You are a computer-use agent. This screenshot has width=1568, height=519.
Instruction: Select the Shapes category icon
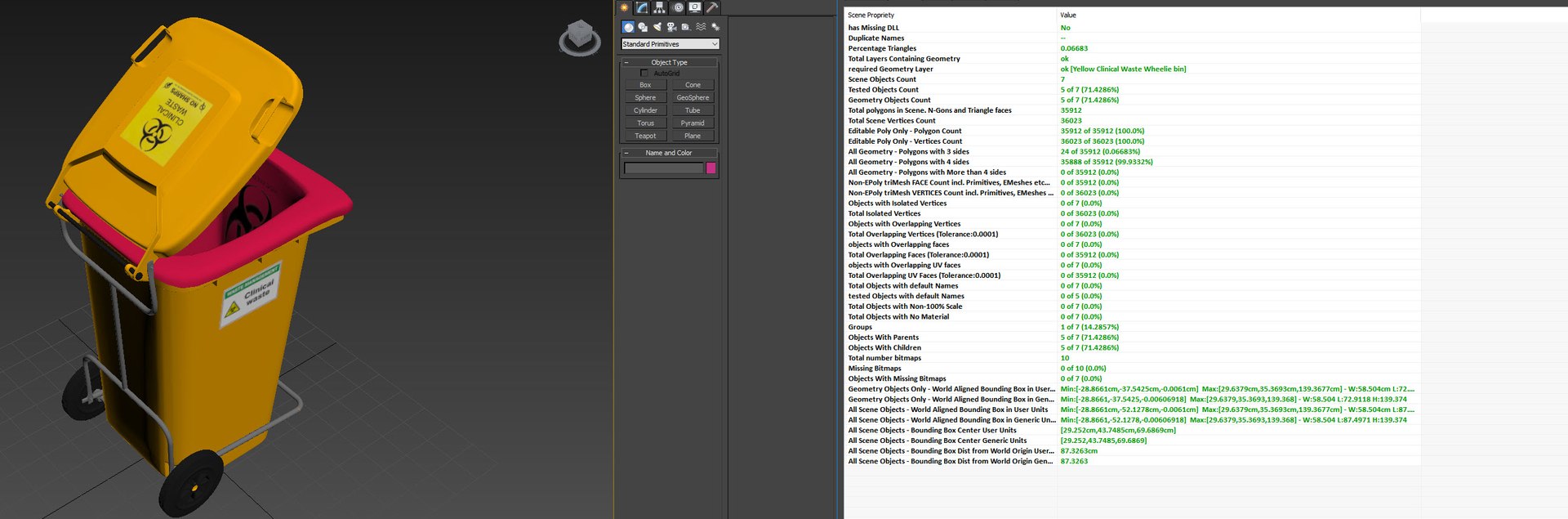643,27
